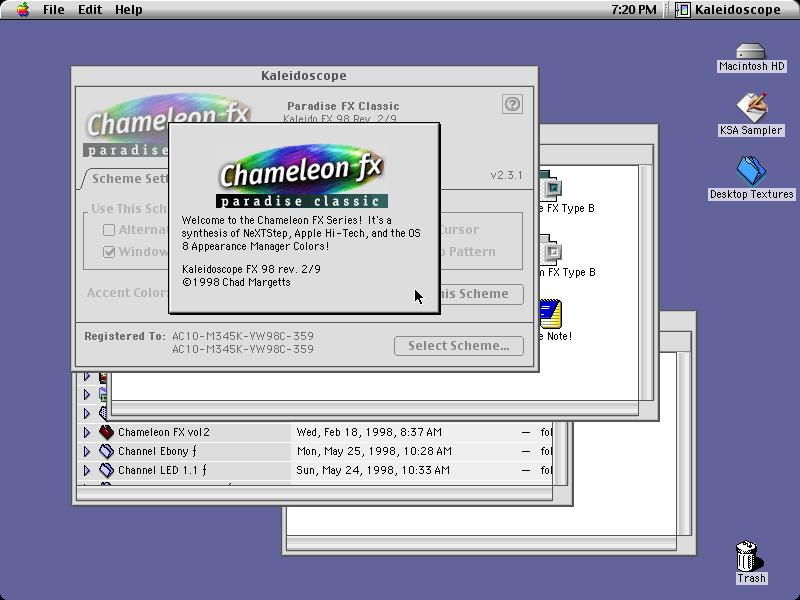This screenshot has width=800, height=600.
Task: Click the date "Mon, May 25, 1998, 10:28 AM"
Action: pyautogui.click(x=374, y=451)
